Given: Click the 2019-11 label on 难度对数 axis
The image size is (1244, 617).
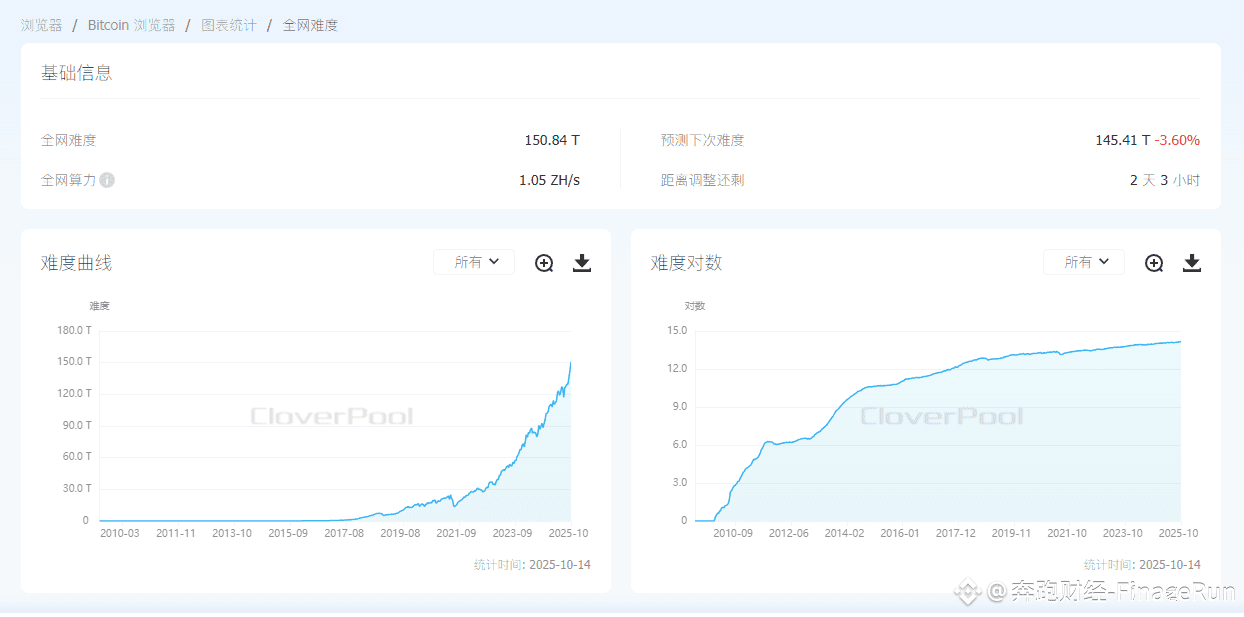Looking at the screenshot, I should coord(1011,533).
